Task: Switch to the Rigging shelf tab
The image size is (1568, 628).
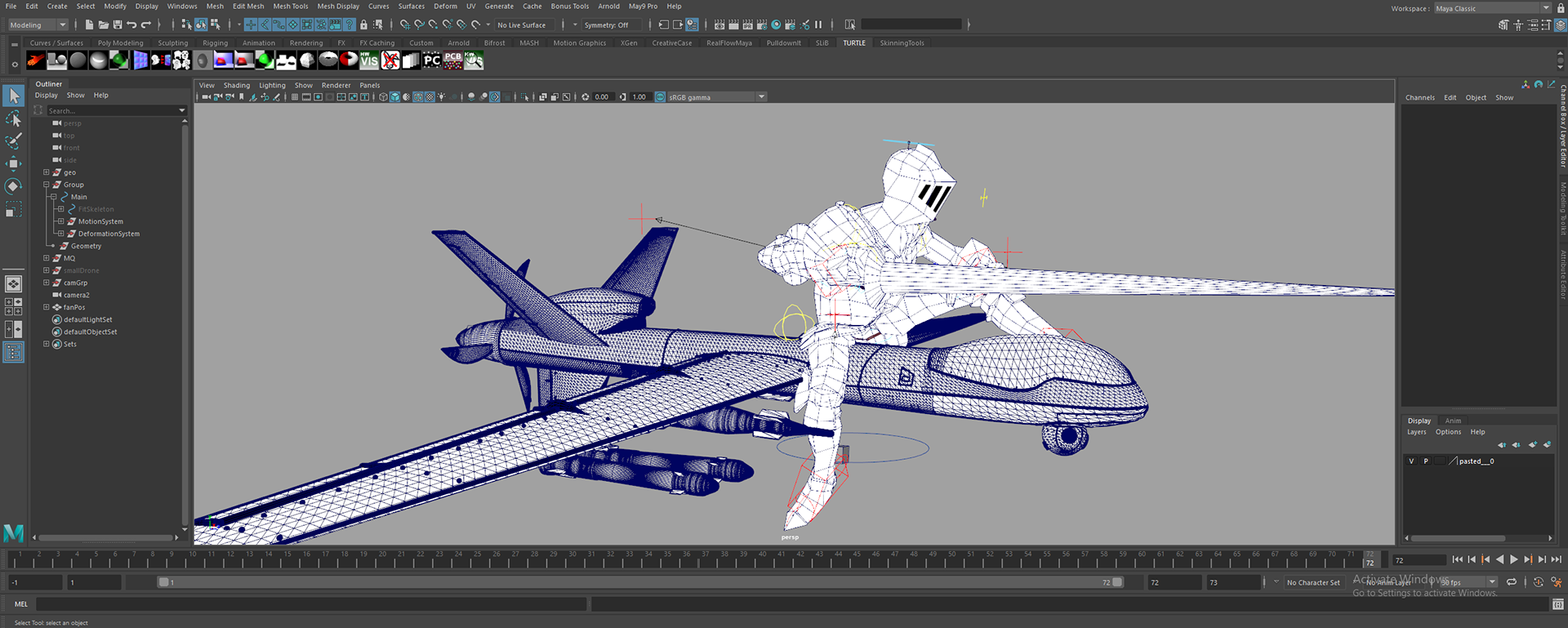Action: tap(215, 43)
